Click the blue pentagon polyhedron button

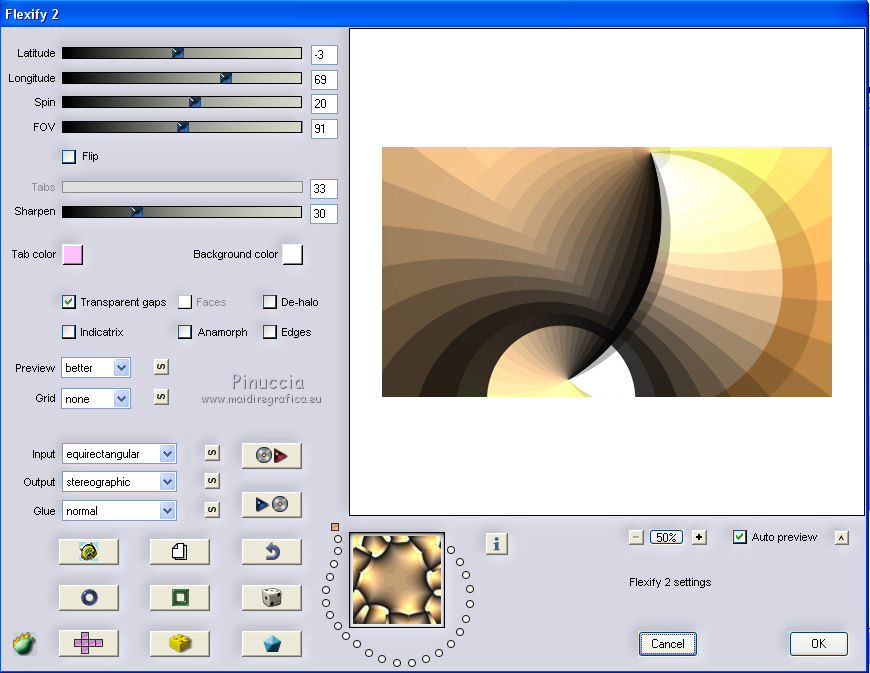271,643
